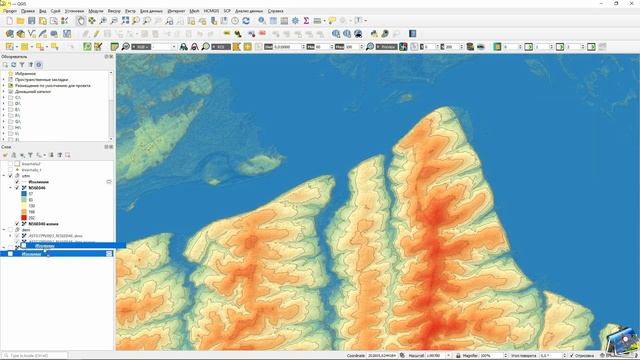Toggle visibility of the dem group

(x=11, y=230)
